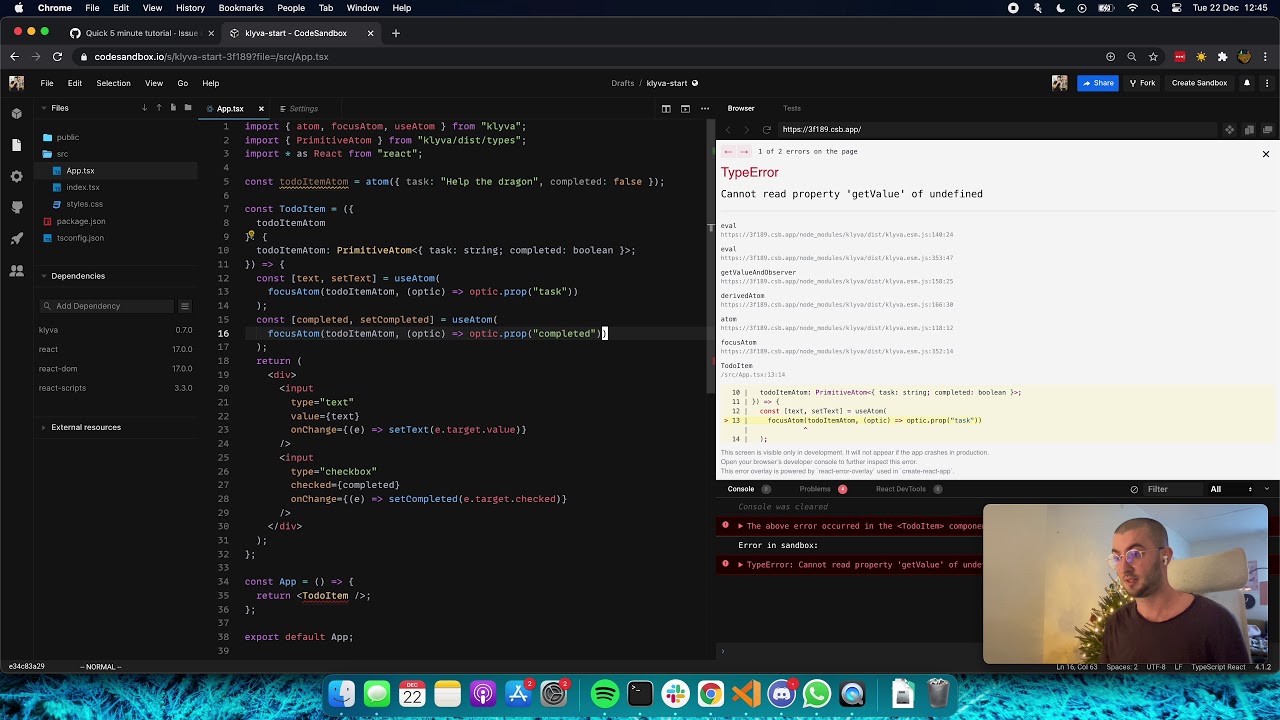Click the Create Sandbox button
1280x720 pixels.
[1199, 83]
